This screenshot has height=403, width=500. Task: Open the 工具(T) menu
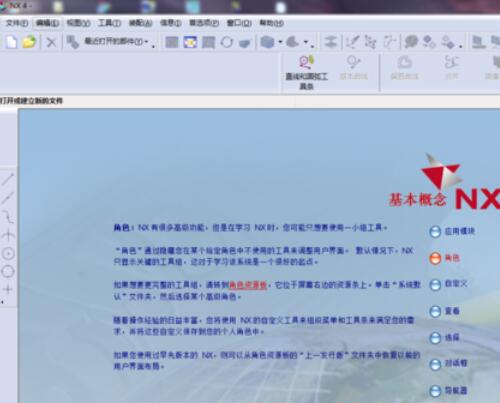pyautogui.click(x=109, y=23)
